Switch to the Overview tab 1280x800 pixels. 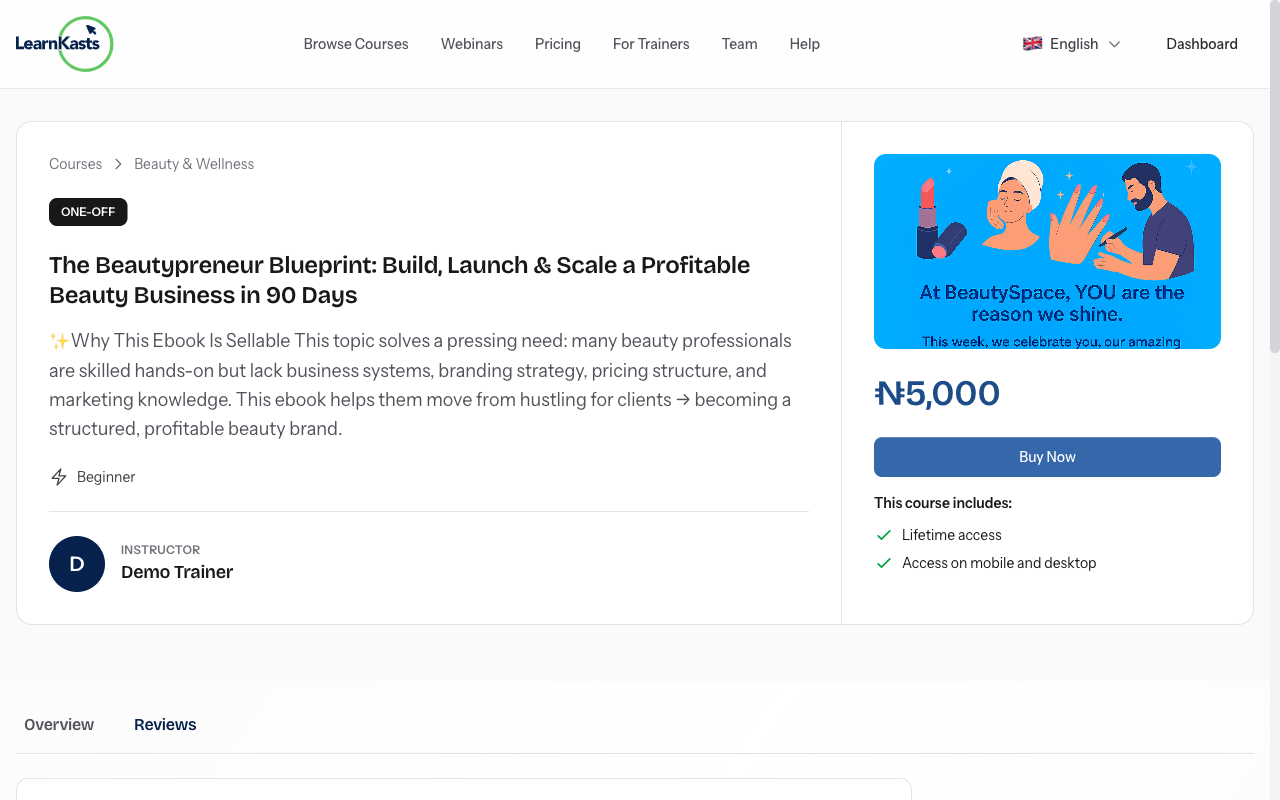(59, 724)
